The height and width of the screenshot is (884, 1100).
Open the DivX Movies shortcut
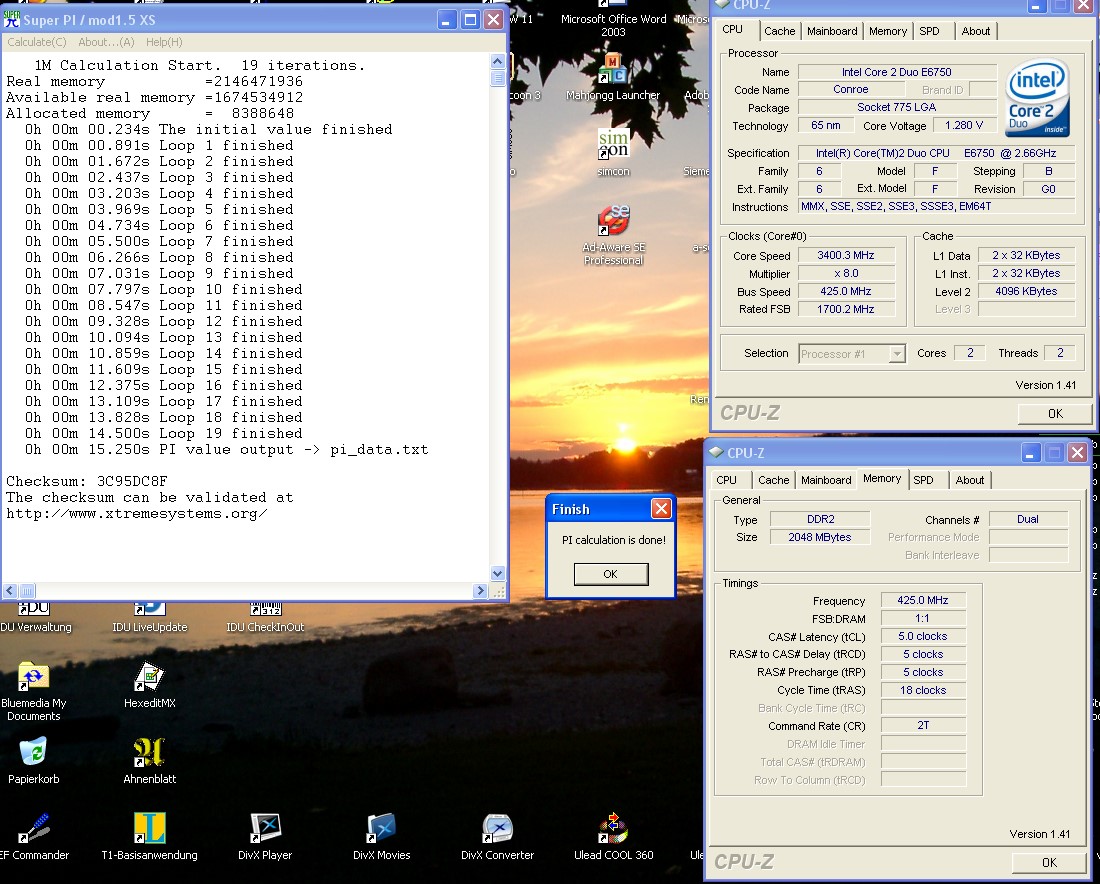coord(381,829)
